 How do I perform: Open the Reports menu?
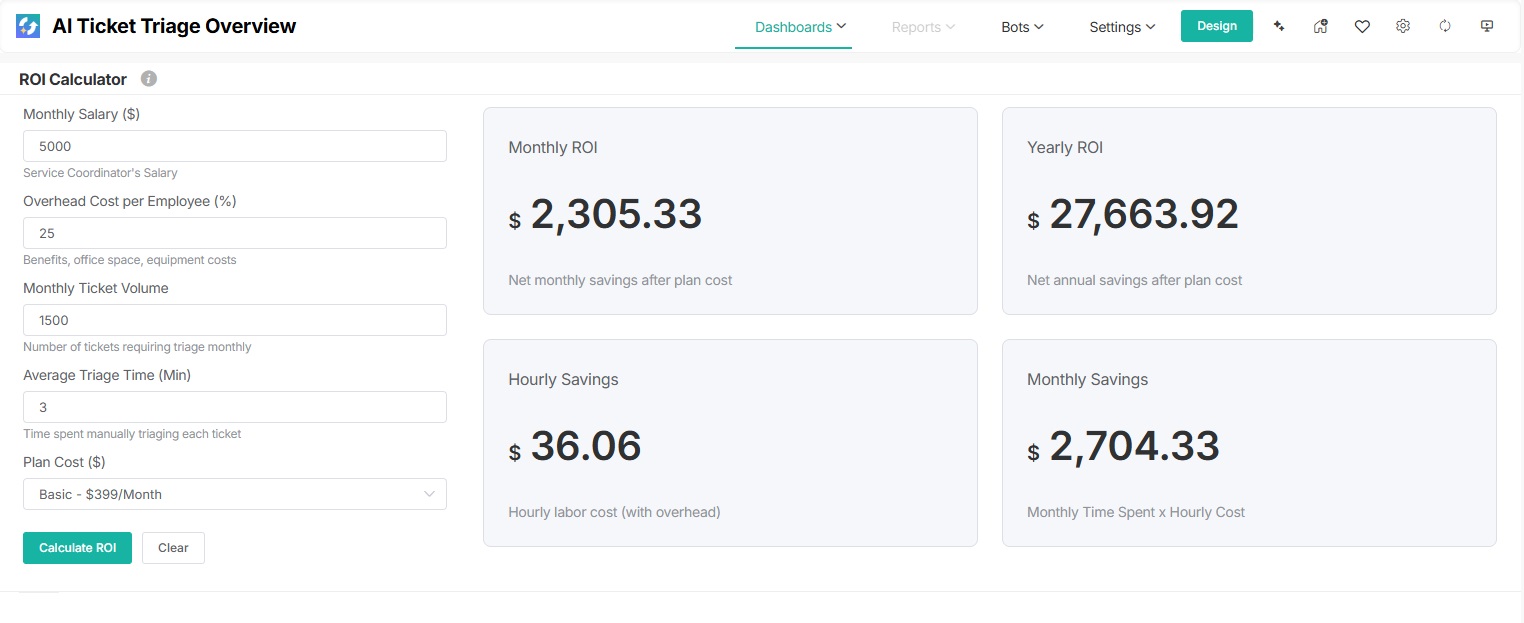(923, 27)
